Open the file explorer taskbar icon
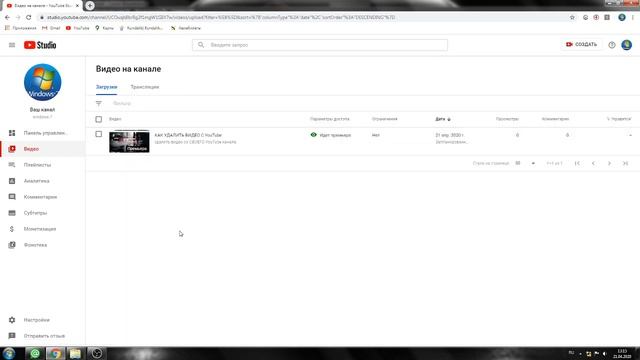The image size is (640, 360). pyautogui.click(x=75, y=353)
